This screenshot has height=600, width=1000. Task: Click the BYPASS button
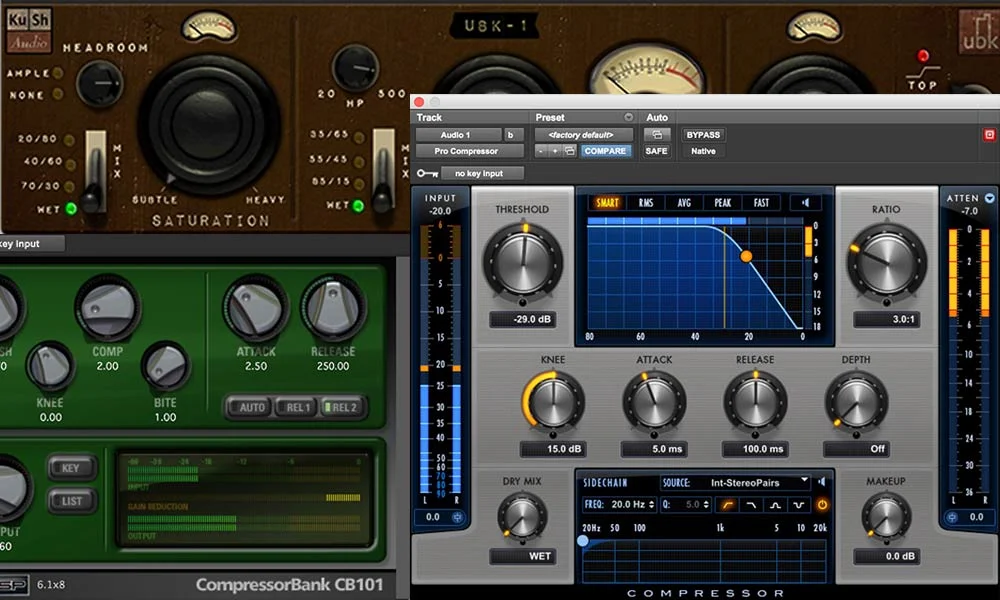click(x=703, y=135)
